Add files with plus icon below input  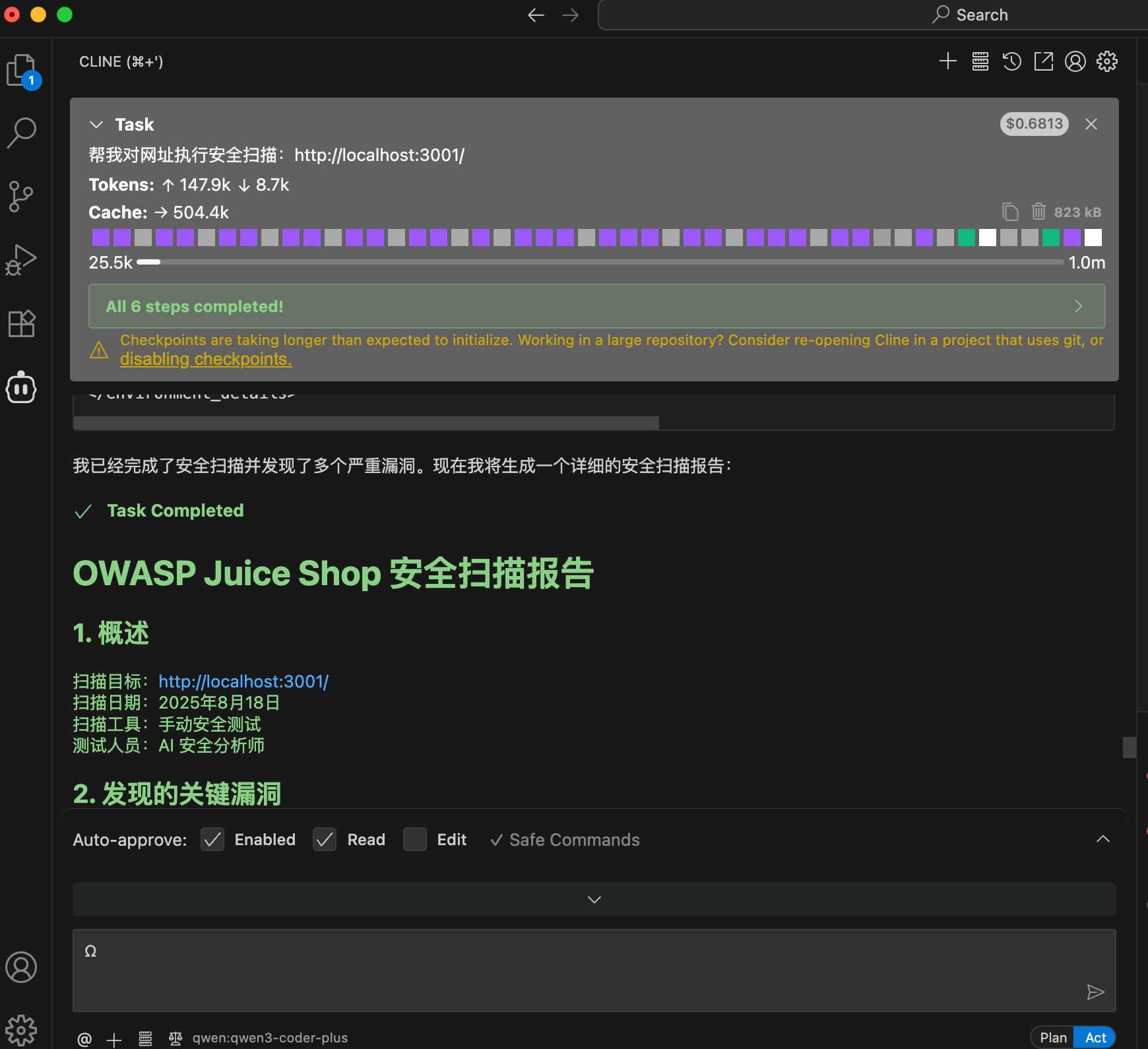[x=114, y=1040]
